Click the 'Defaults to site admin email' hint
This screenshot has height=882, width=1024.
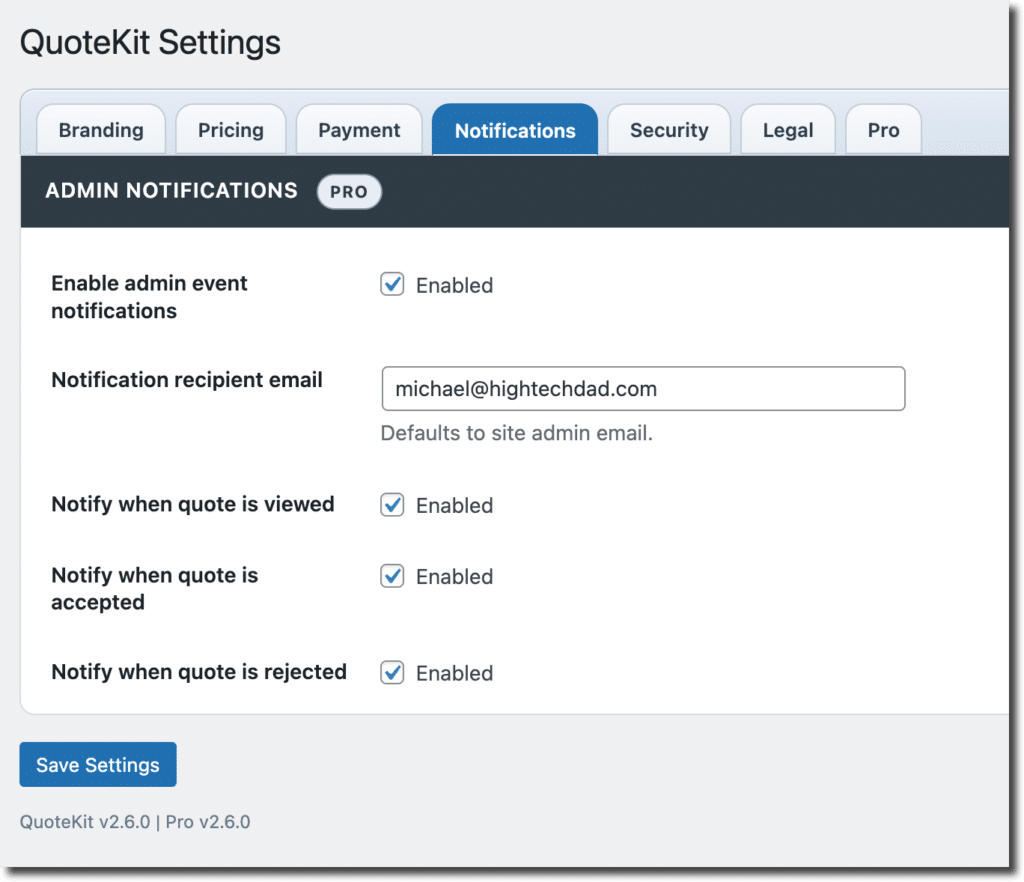click(516, 434)
